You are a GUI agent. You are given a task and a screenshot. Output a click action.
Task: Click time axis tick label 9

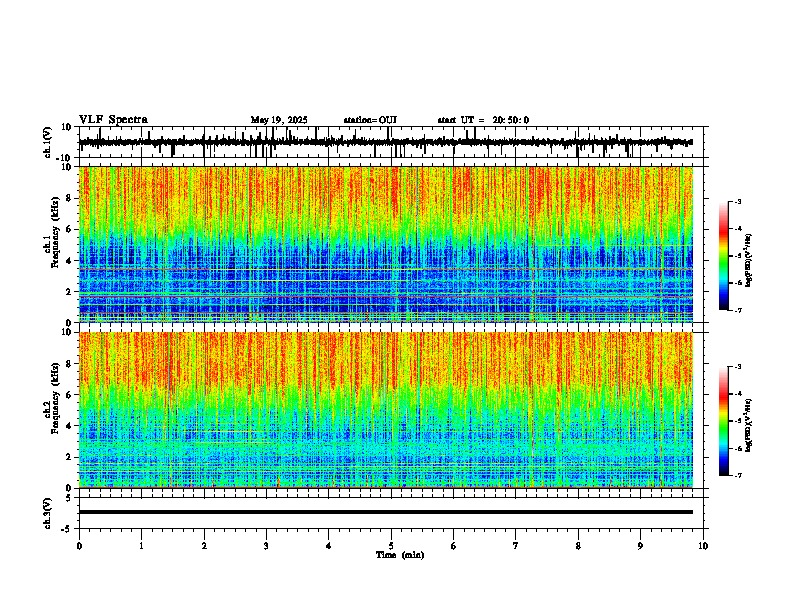point(640,546)
